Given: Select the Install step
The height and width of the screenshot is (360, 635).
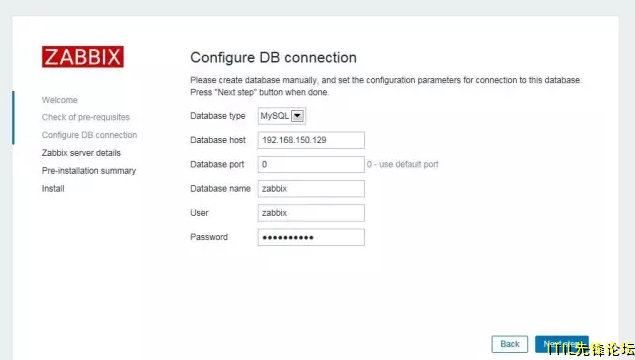Looking at the screenshot, I should [x=53, y=189].
